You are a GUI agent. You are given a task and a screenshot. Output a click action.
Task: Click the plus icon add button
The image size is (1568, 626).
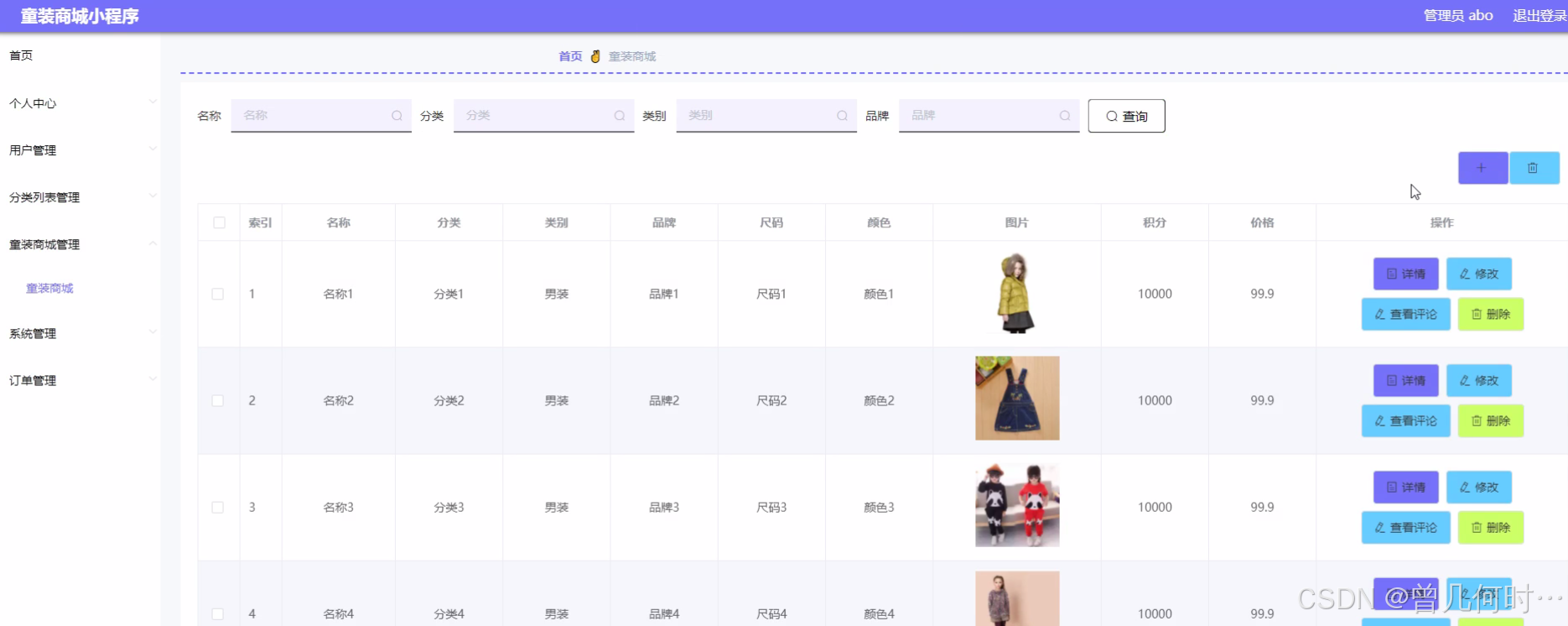pyautogui.click(x=1482, y=168)
